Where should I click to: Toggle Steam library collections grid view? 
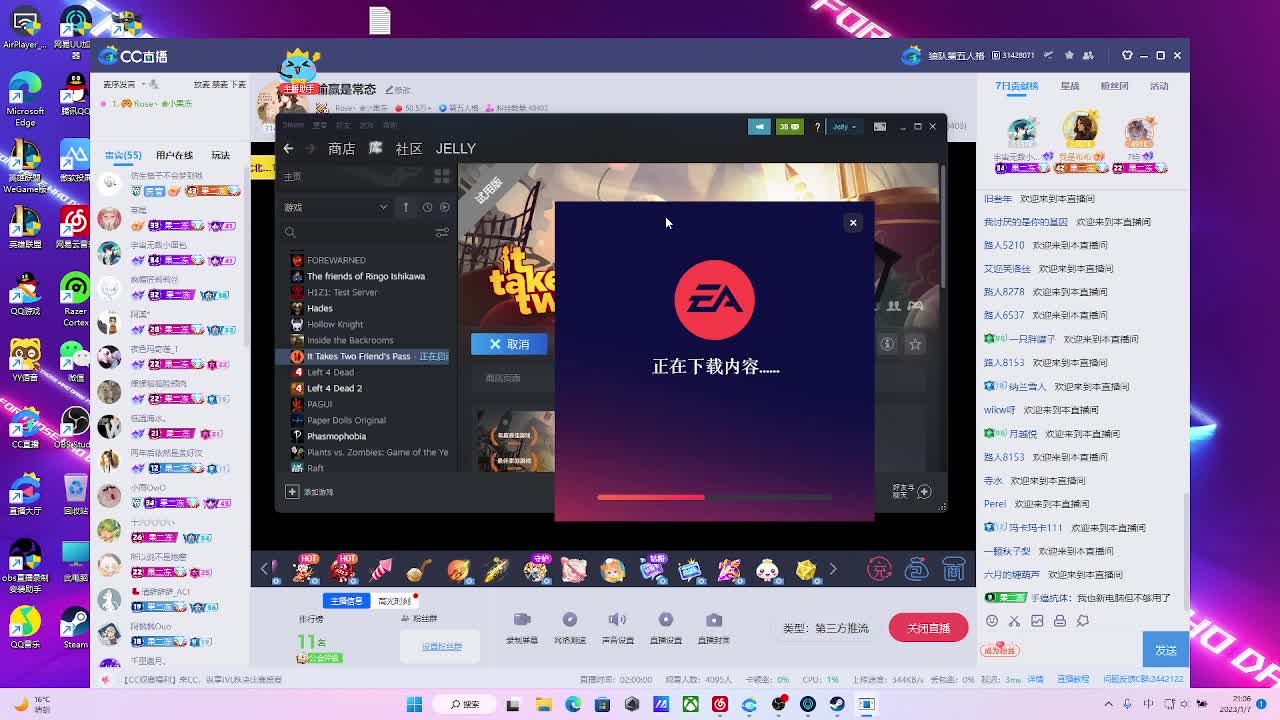(442, 177)
